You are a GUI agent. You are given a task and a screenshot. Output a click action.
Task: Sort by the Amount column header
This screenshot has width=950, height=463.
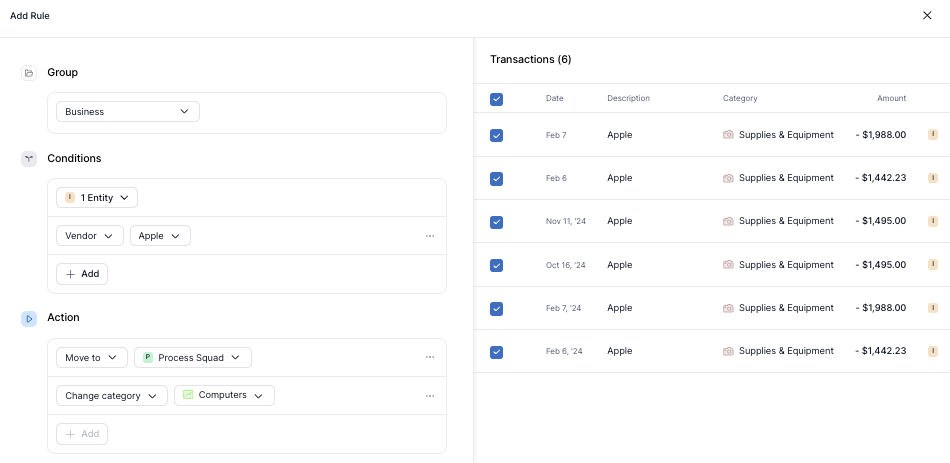click(891, 98)
